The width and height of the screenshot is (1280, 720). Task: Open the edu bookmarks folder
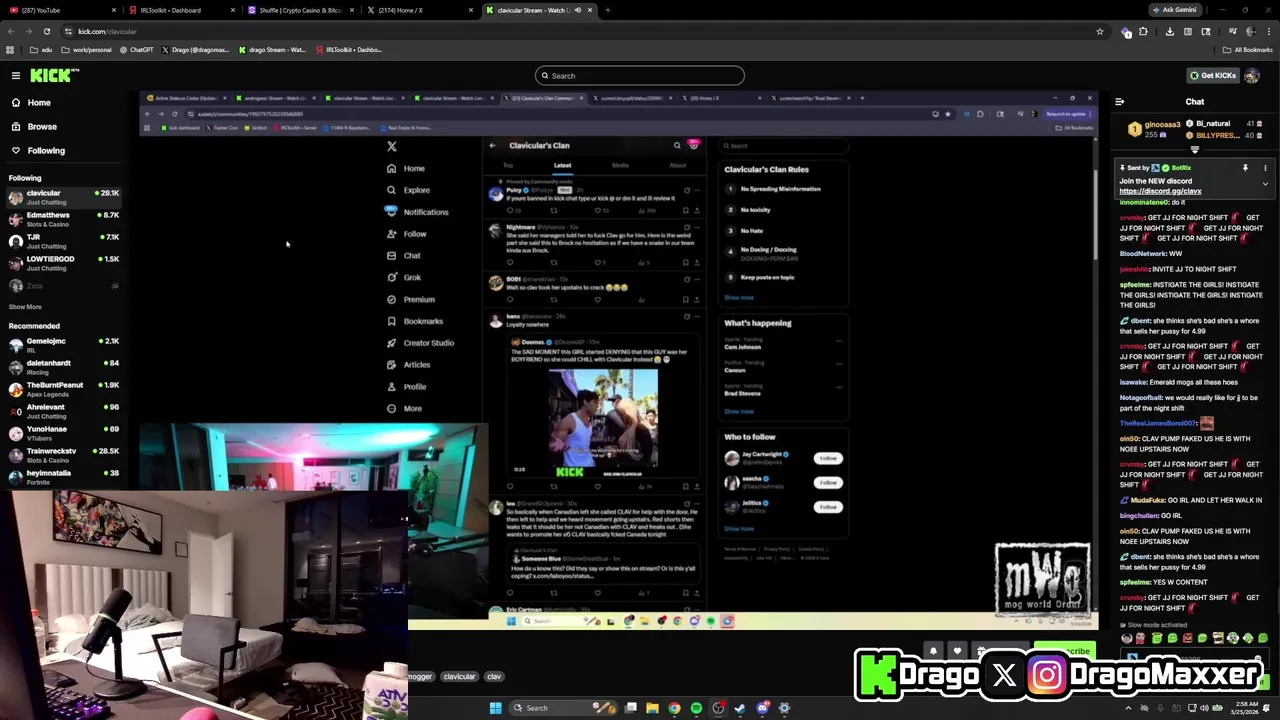(41, 50)
